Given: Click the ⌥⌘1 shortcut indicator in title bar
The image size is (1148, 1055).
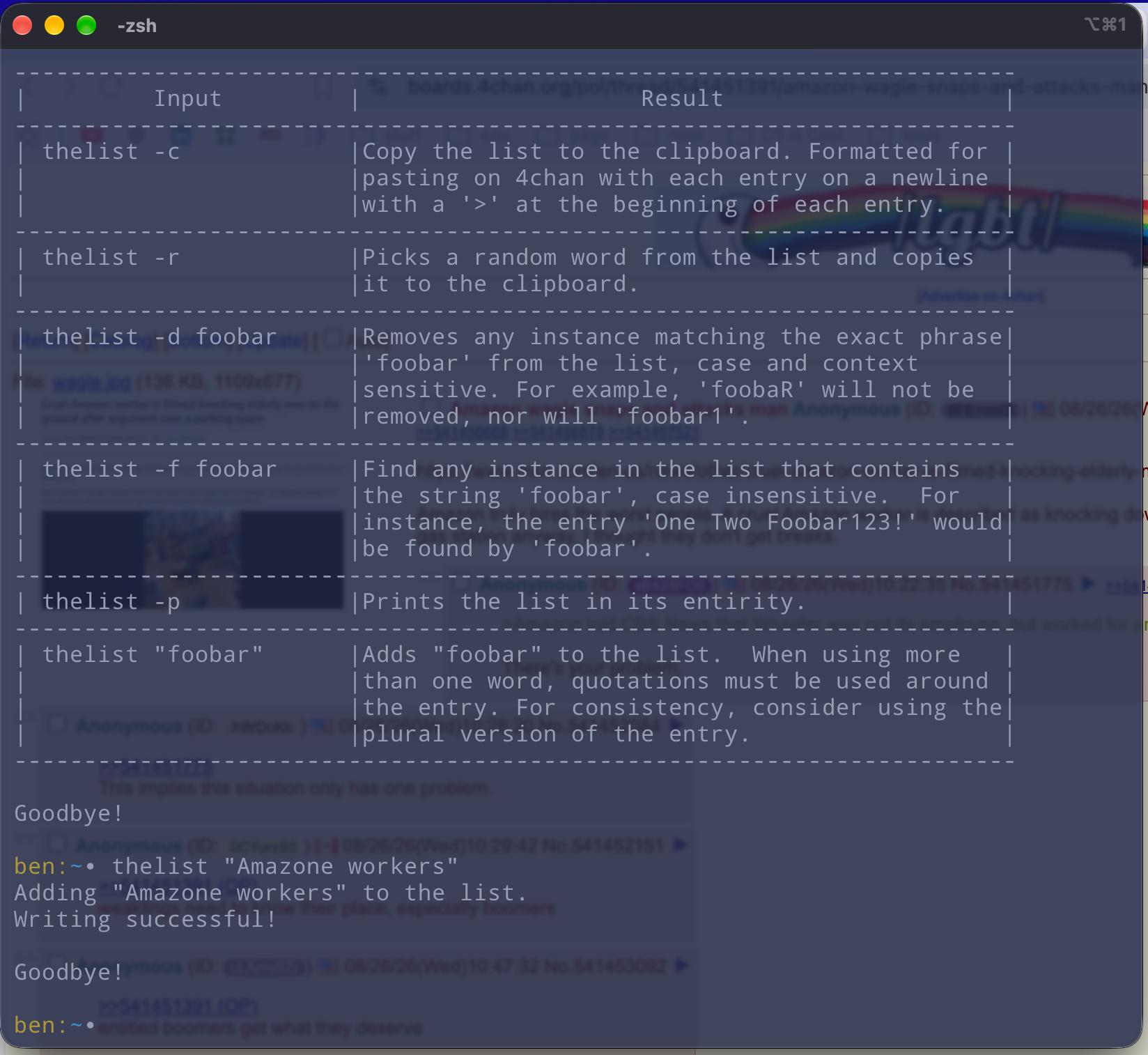Looking at the screenshot, I should point(1105,24).
